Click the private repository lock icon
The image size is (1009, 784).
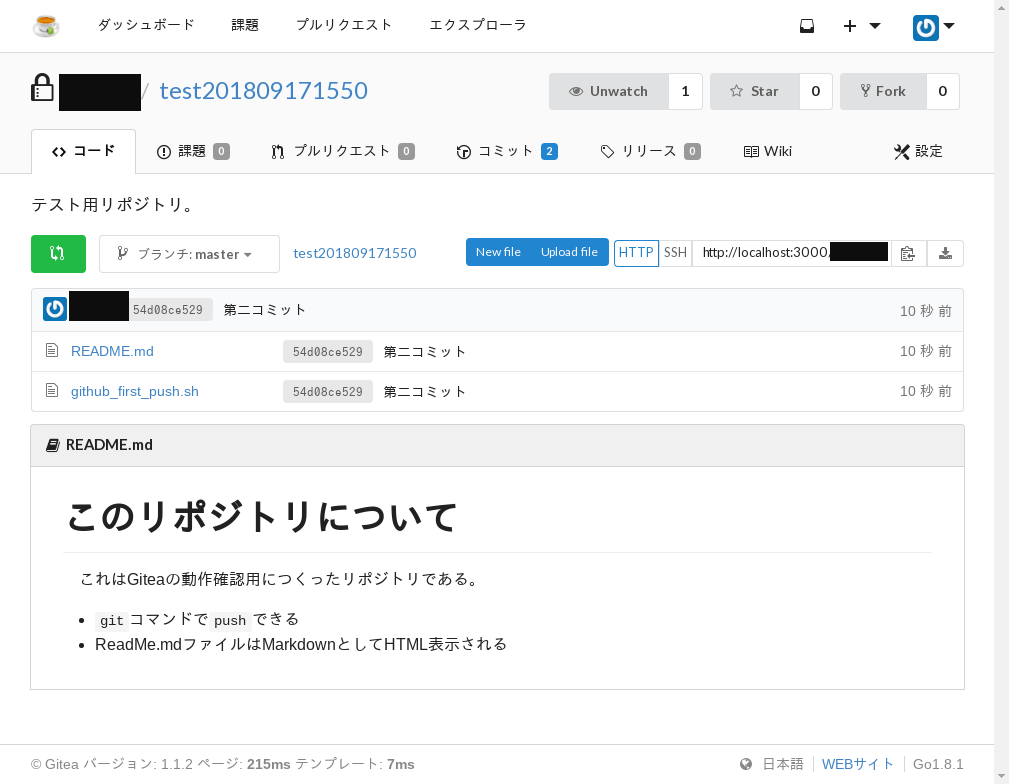click(42, 88)
